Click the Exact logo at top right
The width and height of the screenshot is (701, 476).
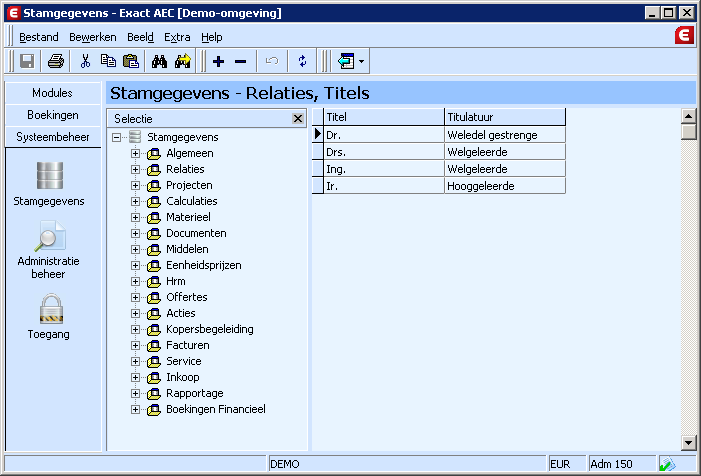(x=684, y=35)
